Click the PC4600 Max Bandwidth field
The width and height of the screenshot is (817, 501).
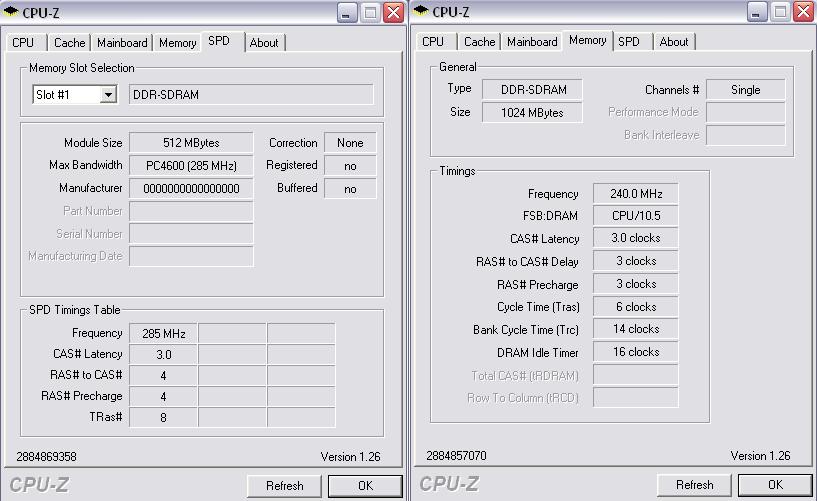191,165
